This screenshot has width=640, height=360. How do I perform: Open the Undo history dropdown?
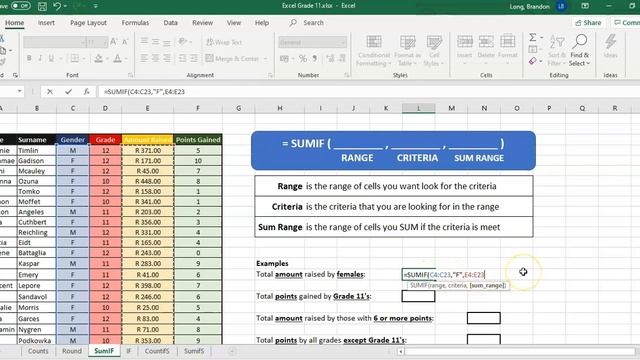(65, 6)
